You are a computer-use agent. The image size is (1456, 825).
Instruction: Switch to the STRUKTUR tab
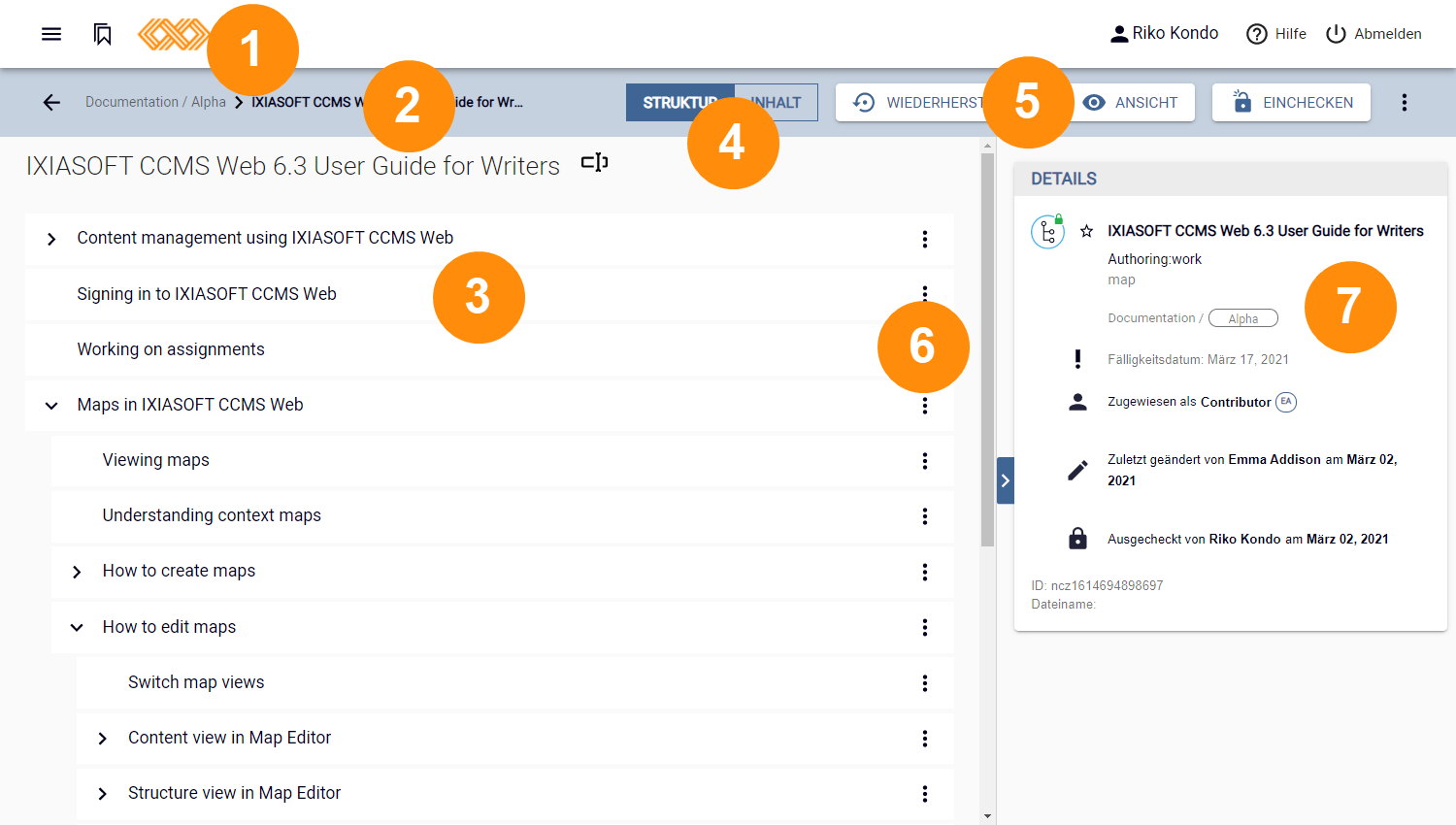coord(679,102)
